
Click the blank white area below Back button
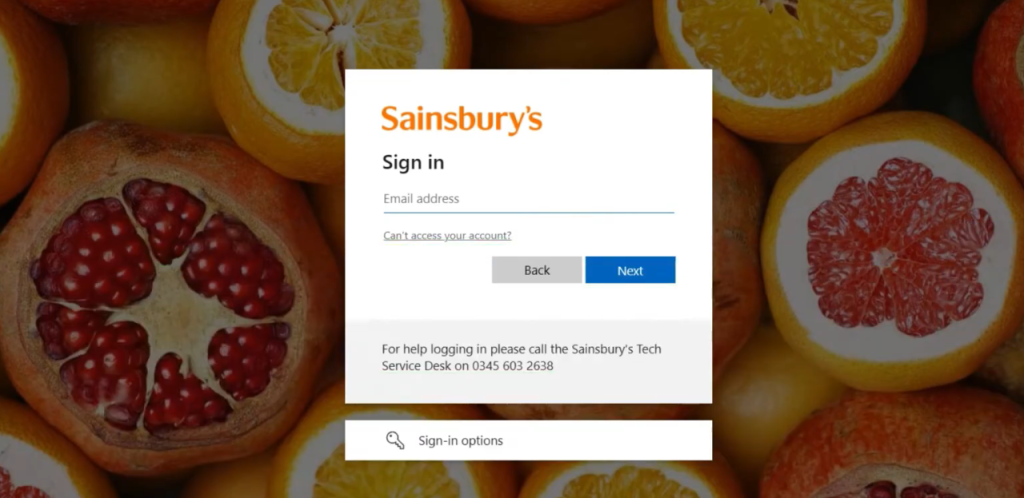[528, 302]
